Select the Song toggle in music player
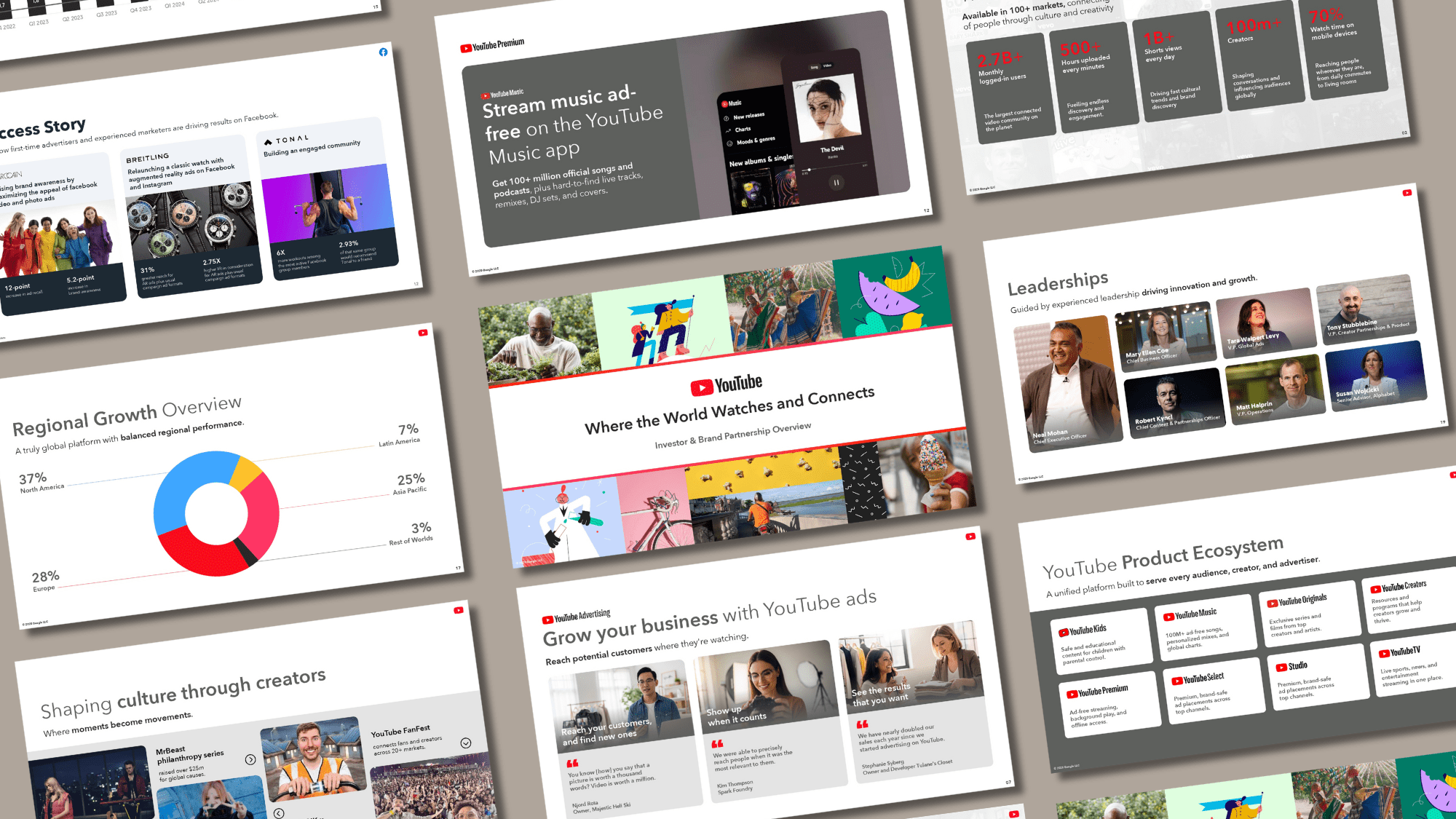 click(x=814, y=67)
